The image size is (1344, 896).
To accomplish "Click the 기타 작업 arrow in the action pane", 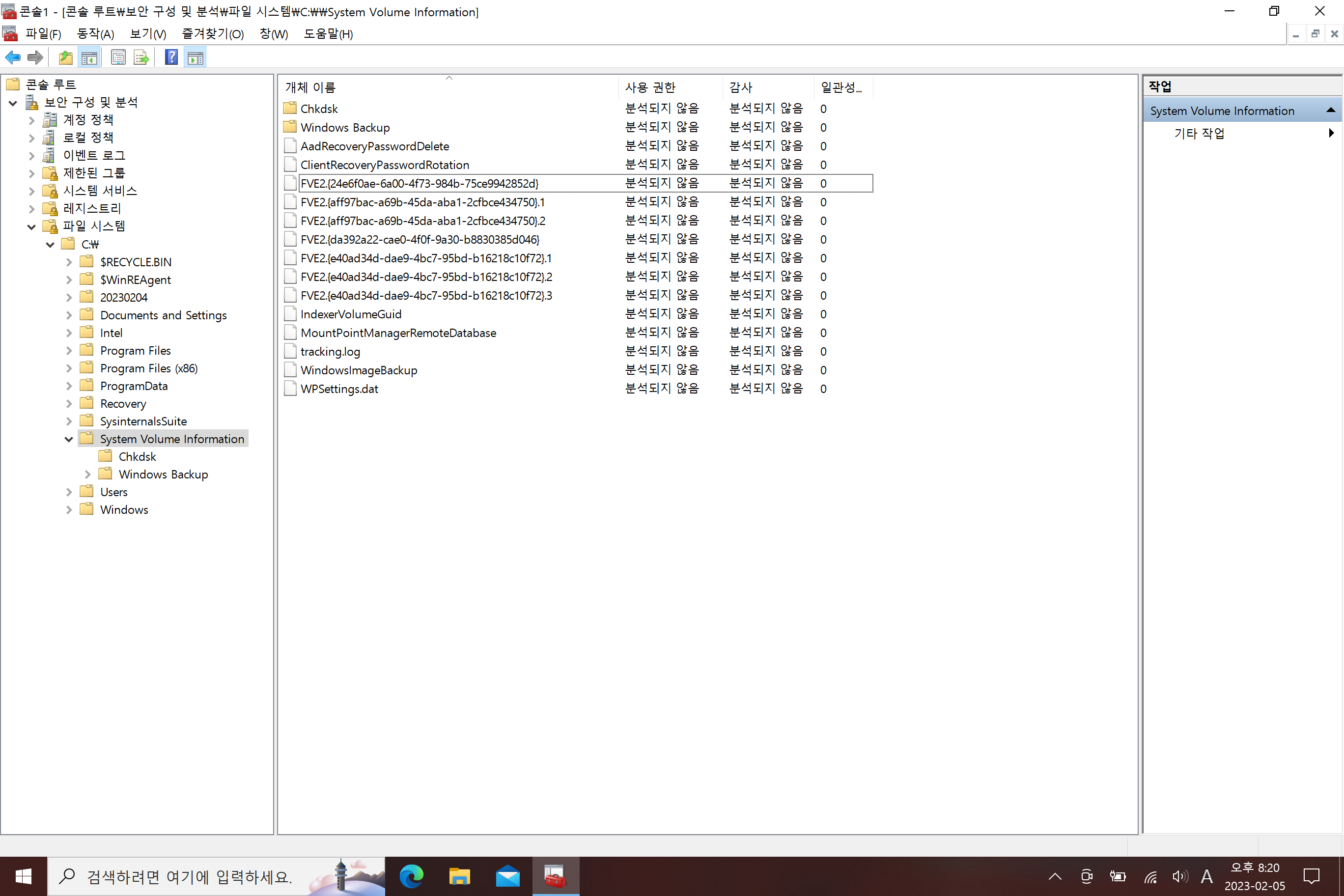I will (x=1331, y=133).
